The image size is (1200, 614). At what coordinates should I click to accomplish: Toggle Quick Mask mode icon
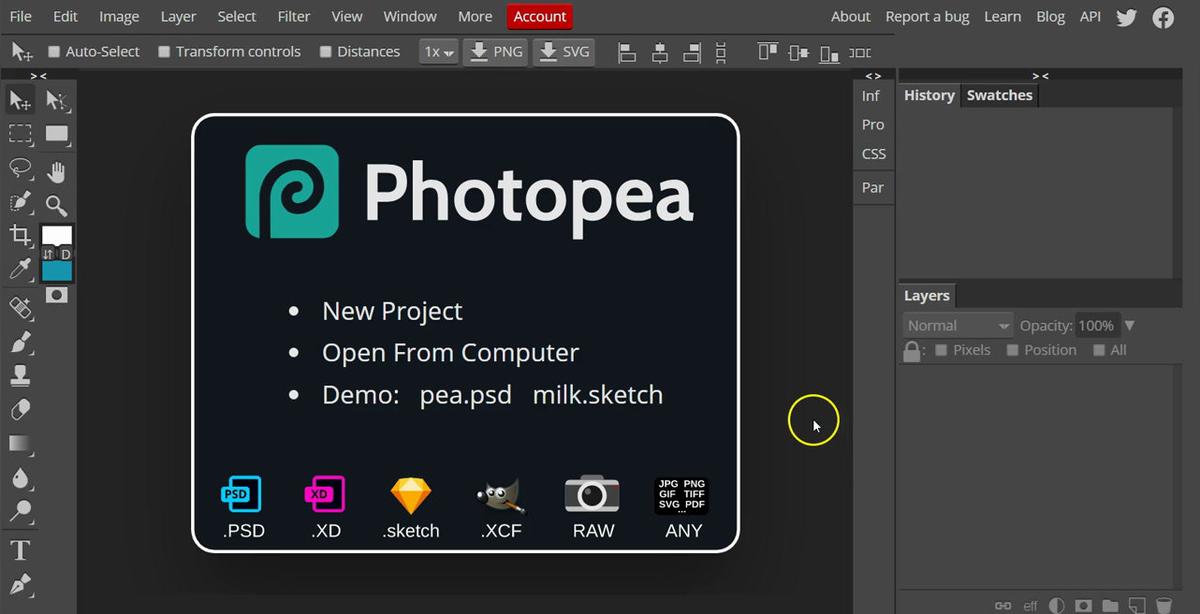click(57, 295)
